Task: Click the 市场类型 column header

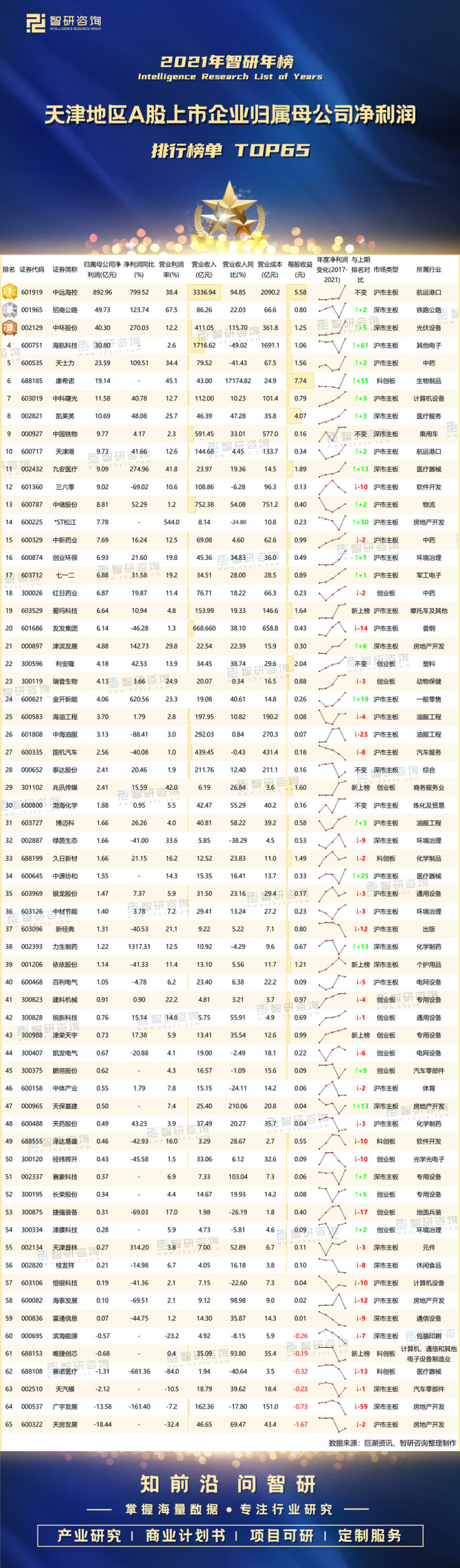Action: (386, 270)
